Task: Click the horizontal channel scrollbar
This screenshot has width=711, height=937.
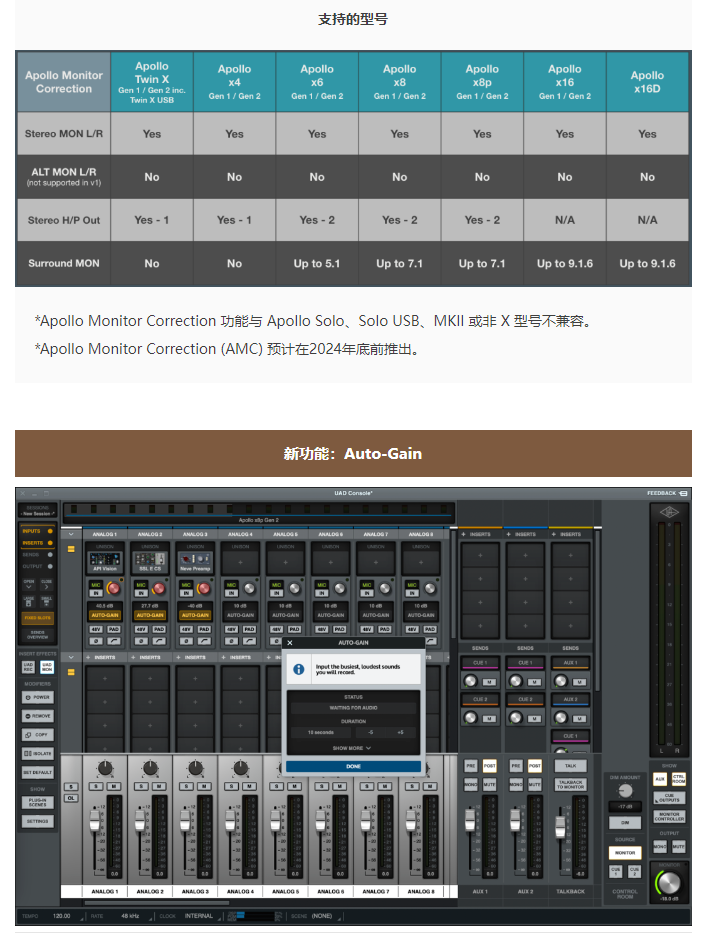Action: coord(157,903)
